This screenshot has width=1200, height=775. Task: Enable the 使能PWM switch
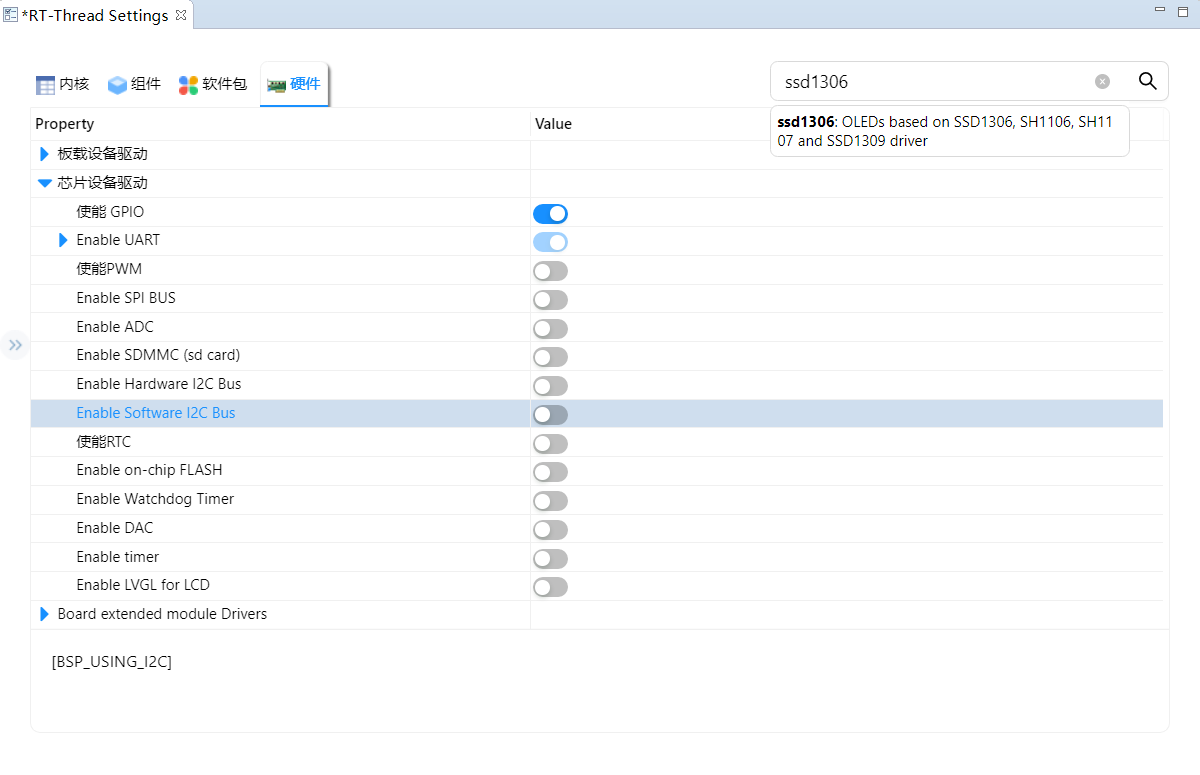(550, 271)
